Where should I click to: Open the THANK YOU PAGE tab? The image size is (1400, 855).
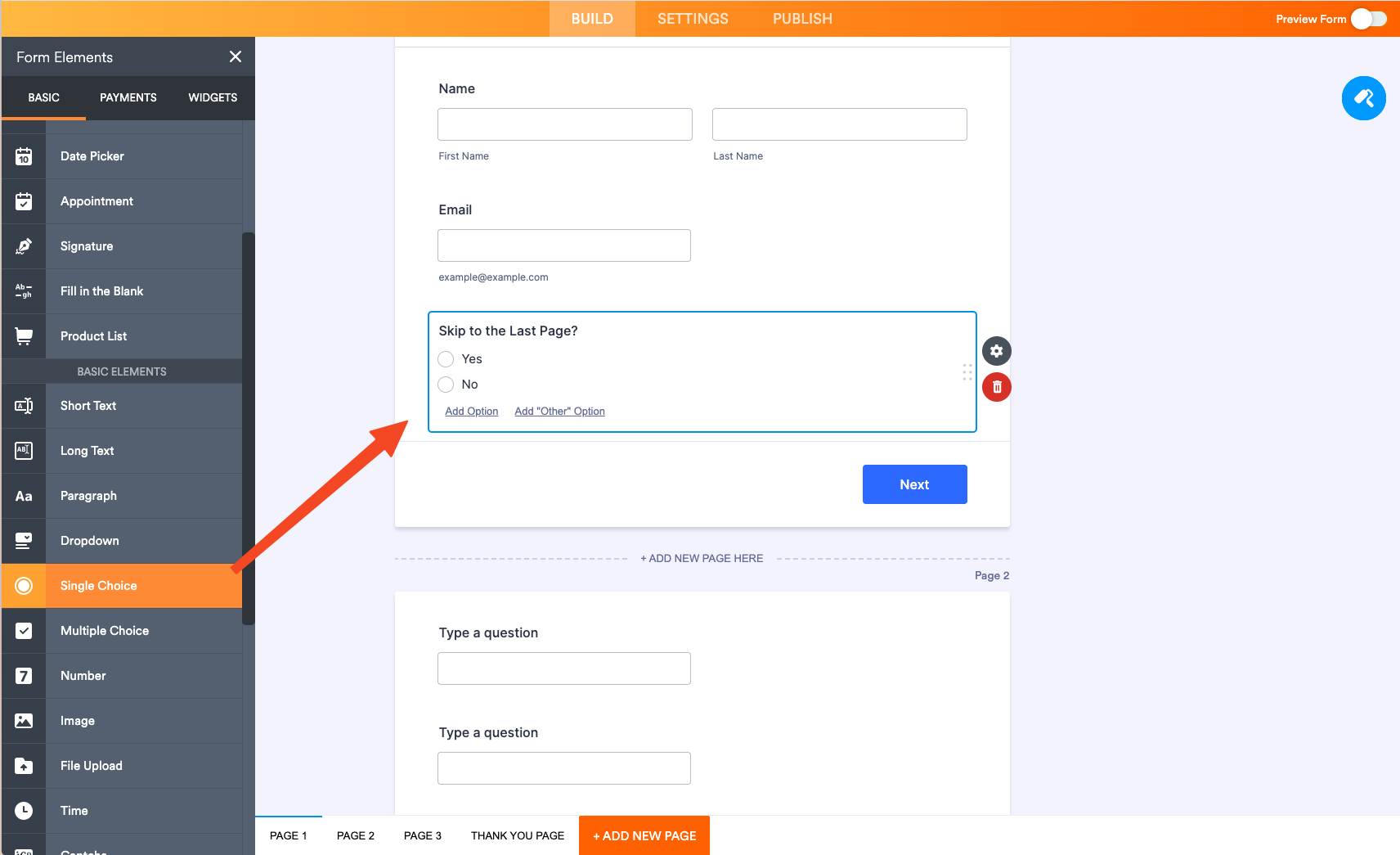[x=518, y=835]
